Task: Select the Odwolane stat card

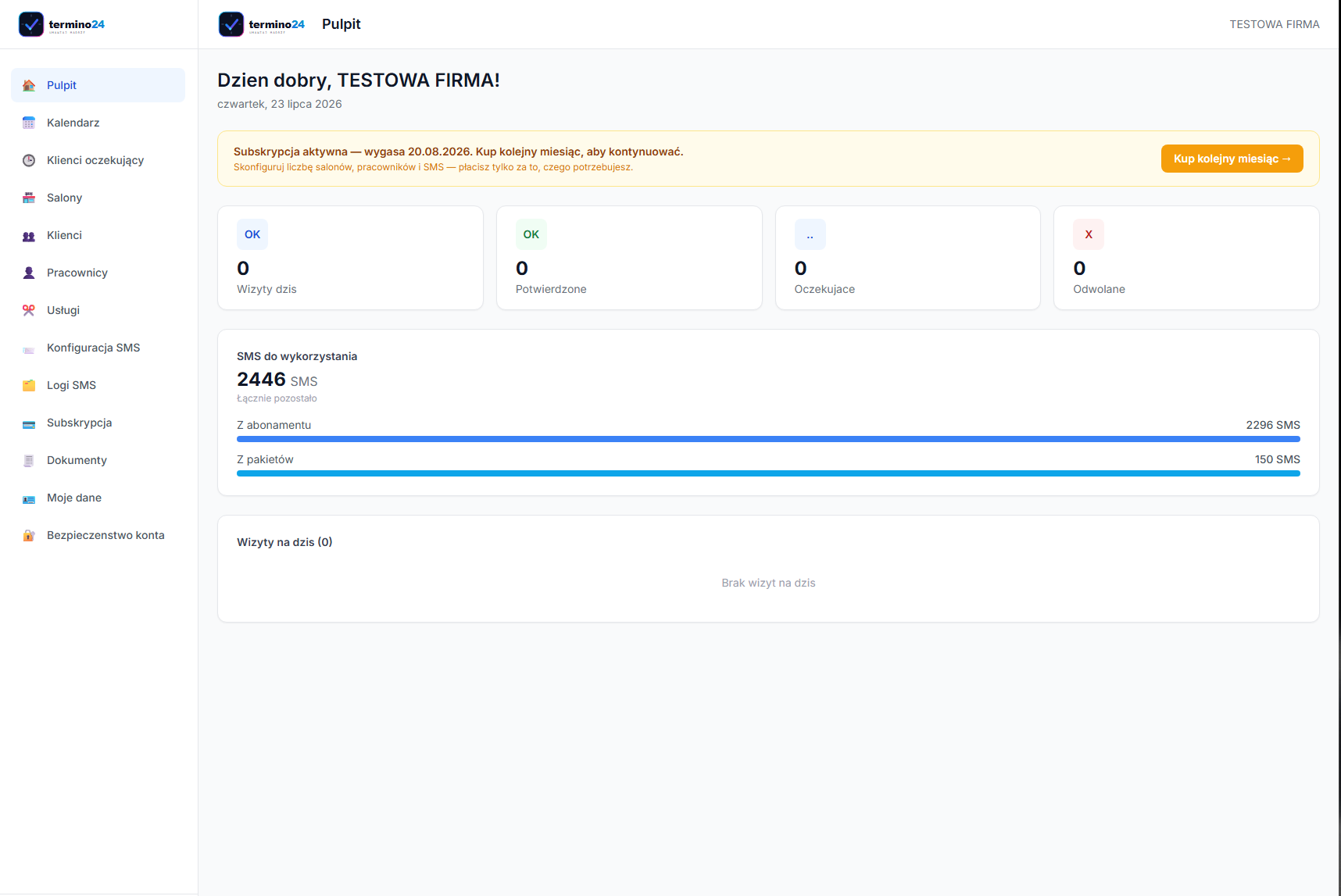Action: 1186,258
